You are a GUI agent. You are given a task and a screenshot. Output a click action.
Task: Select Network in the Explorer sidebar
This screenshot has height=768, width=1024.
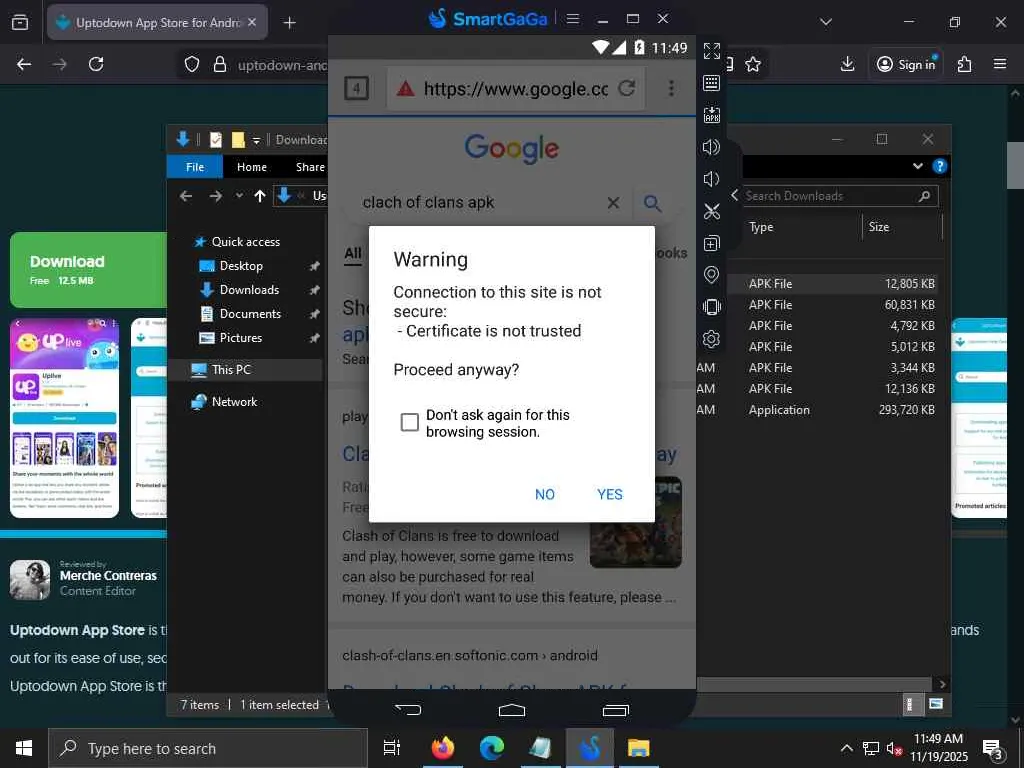click(x=234, y=402)
